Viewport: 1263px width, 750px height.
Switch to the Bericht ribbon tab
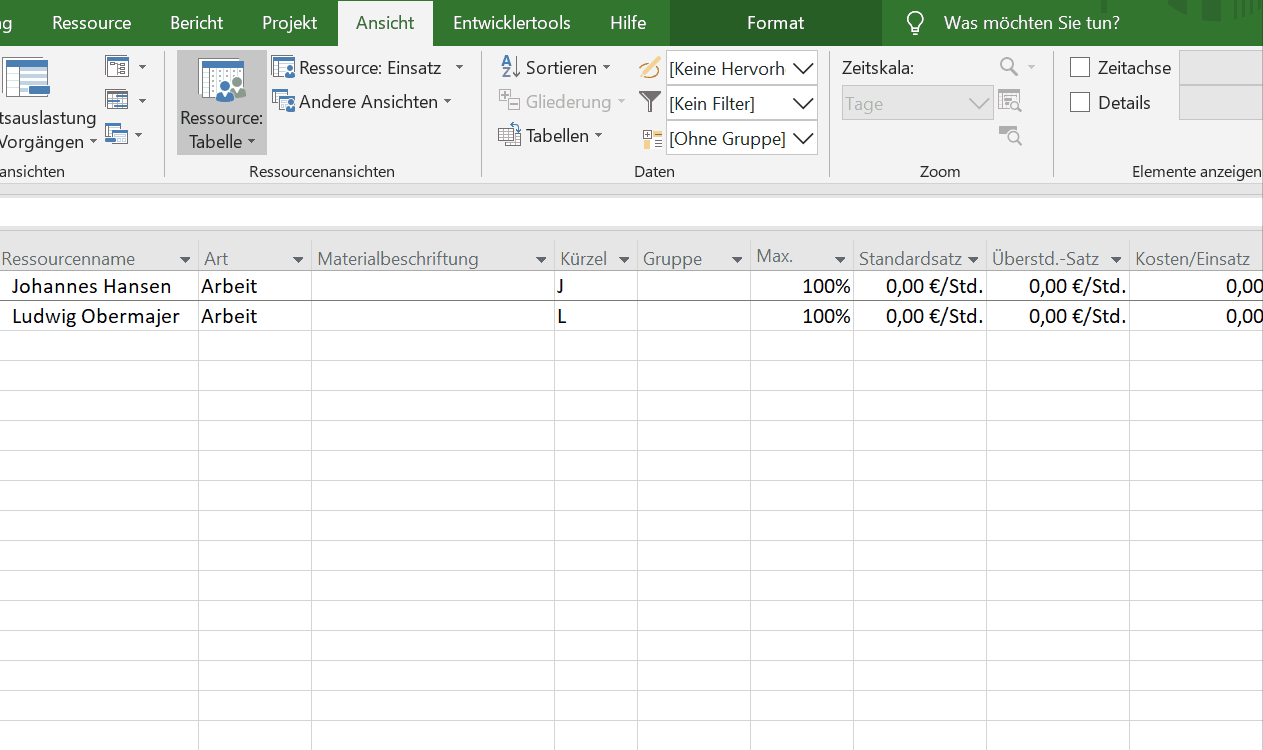pyautogui.click(x=196, y=23)
